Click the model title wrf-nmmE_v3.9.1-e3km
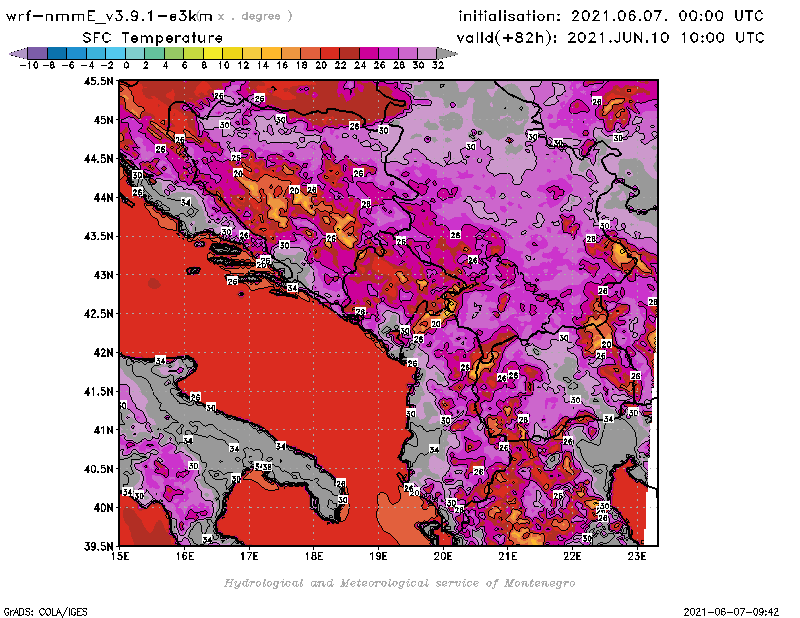The width and height of the screenshot is (800, 618). click(109, 16)
